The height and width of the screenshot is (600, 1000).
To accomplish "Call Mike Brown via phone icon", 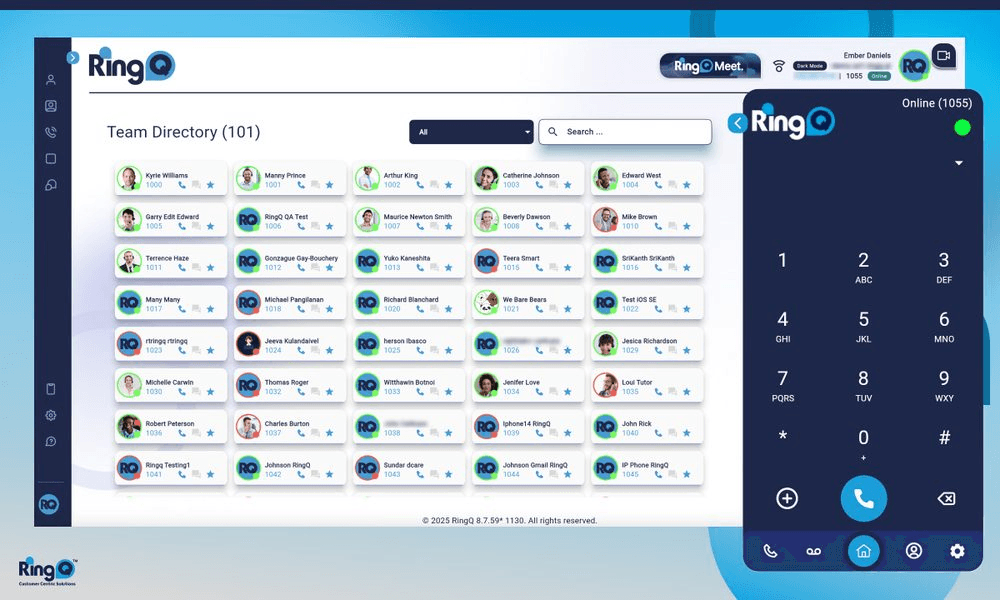I will [658, 226].
